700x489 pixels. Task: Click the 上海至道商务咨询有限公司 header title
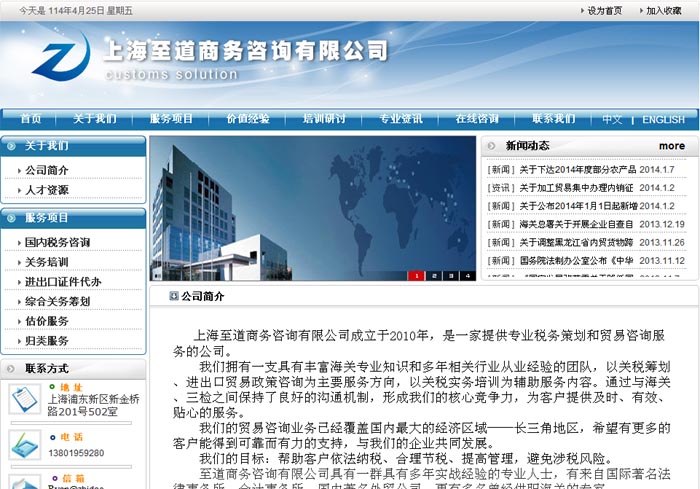[x=246, y=51]
